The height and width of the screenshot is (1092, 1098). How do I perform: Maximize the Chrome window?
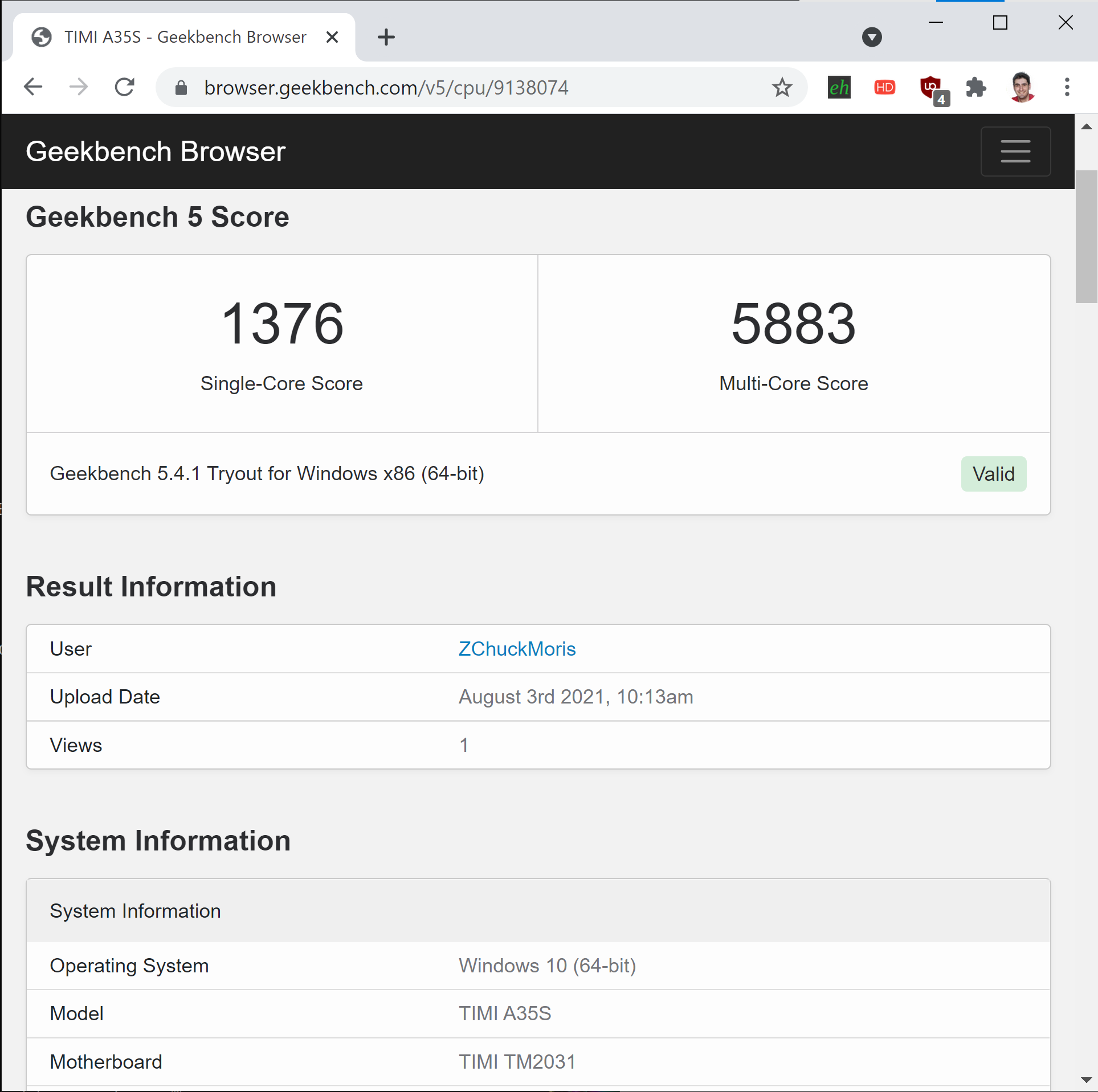pos(1000,22)
